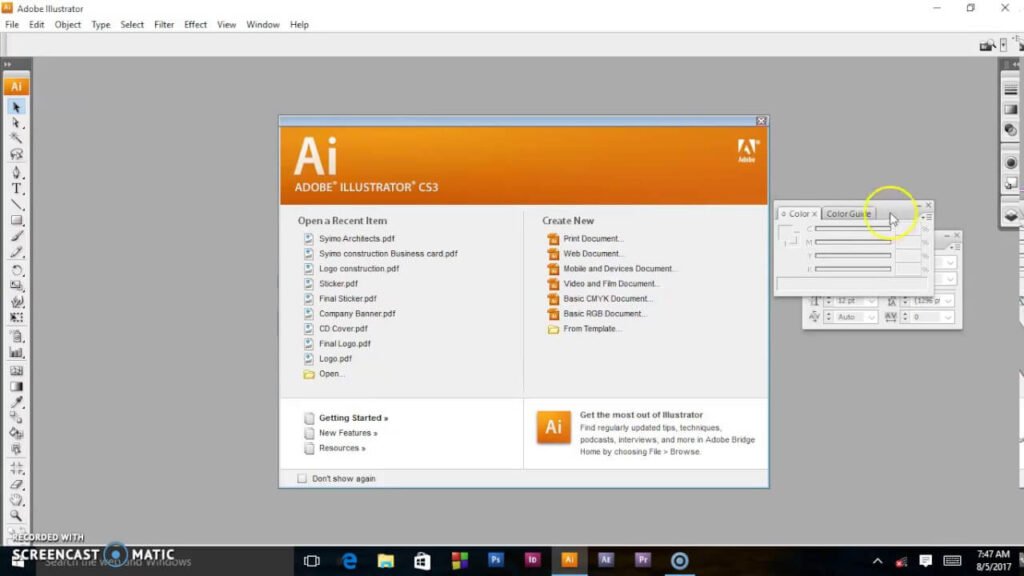Click the Magenta (M) slider in the Color panel
Screen dimensions: 1024x576
click(853, 242)
